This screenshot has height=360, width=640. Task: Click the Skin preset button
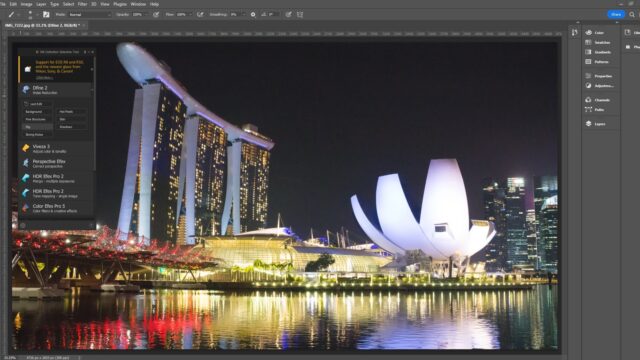(72, 119)
